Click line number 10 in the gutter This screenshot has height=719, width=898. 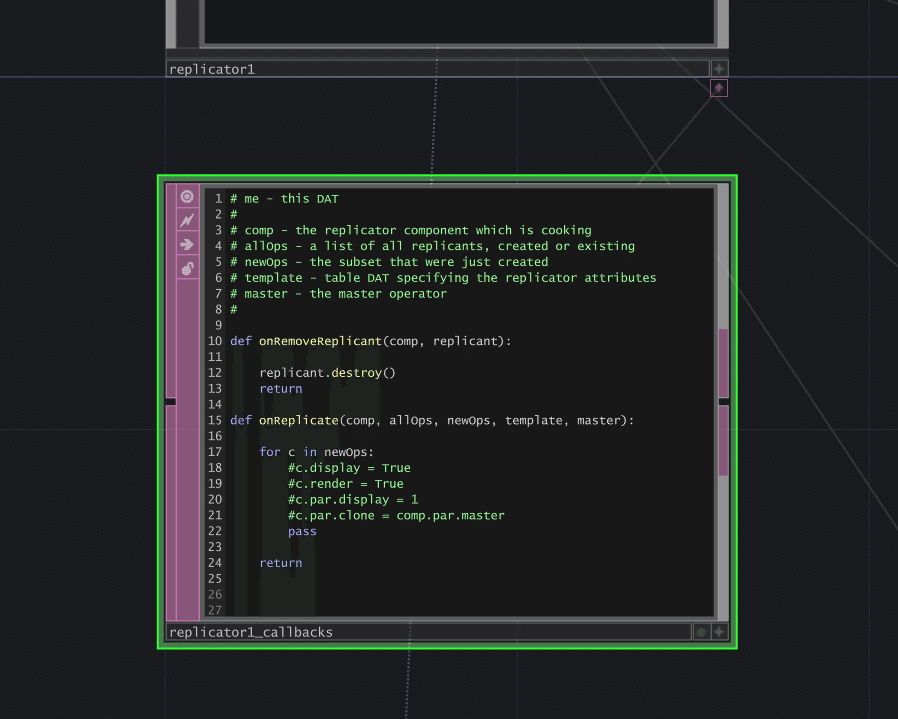[x=215, y=341]
